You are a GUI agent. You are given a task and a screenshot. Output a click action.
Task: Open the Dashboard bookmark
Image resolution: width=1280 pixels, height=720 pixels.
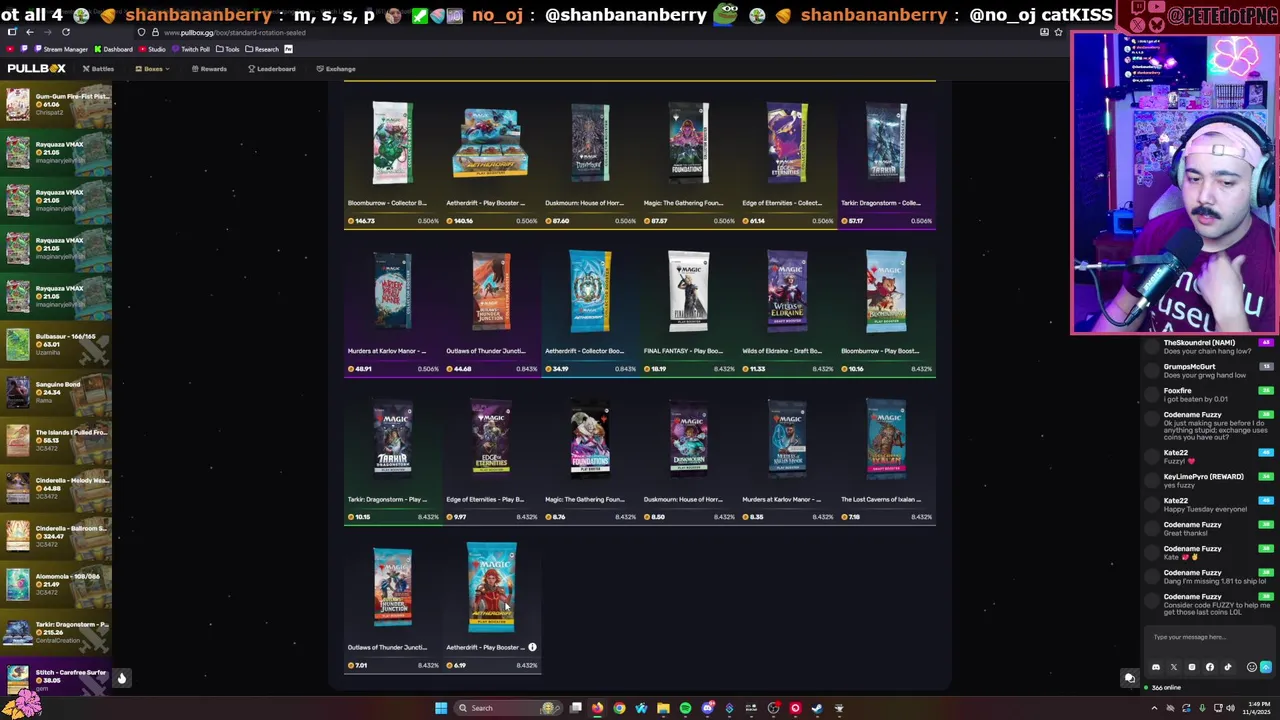tap(113, 49)
